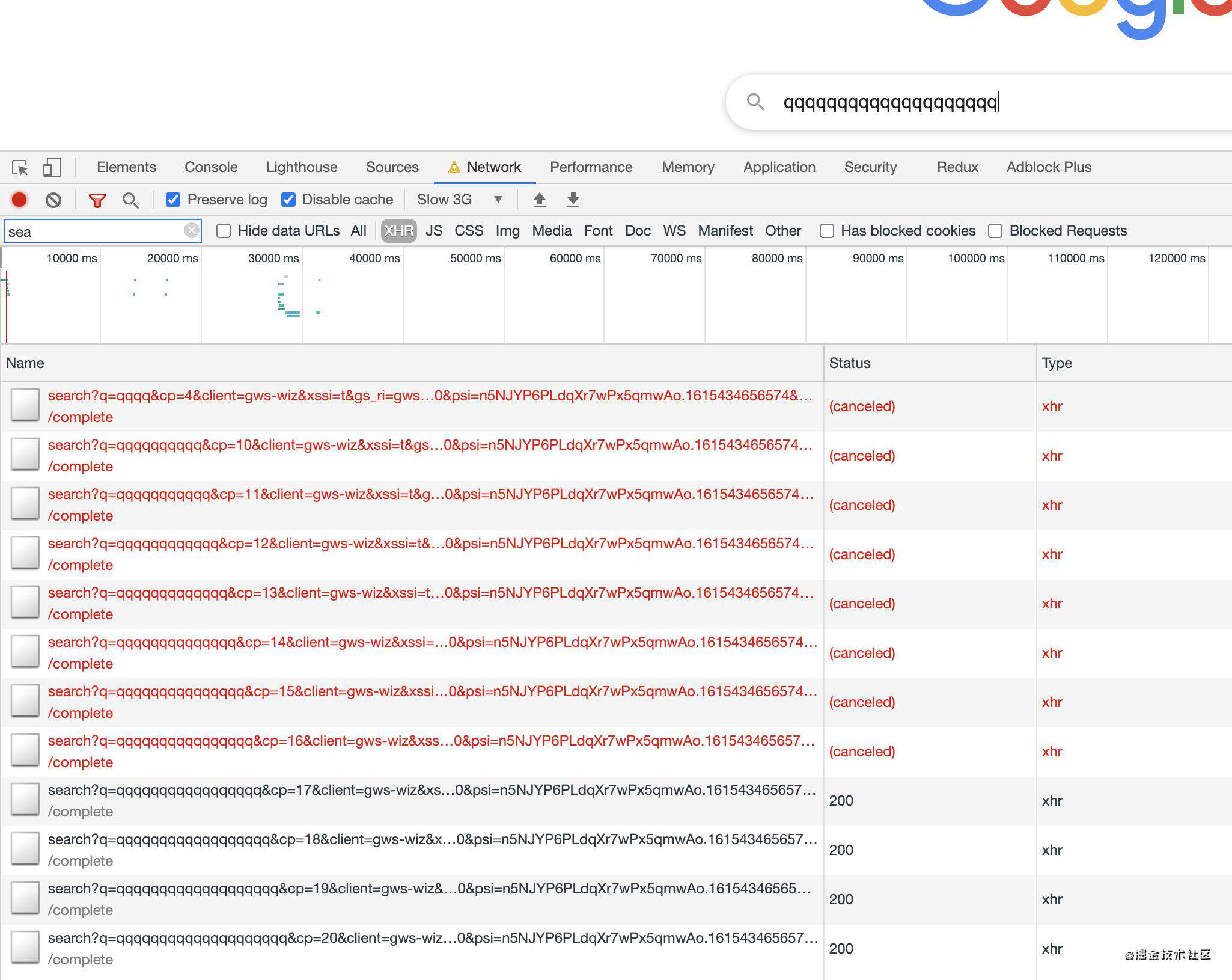Click the 10000 ms timeline overview marker
Screen dimensions: 1232x980
point(72,258)
